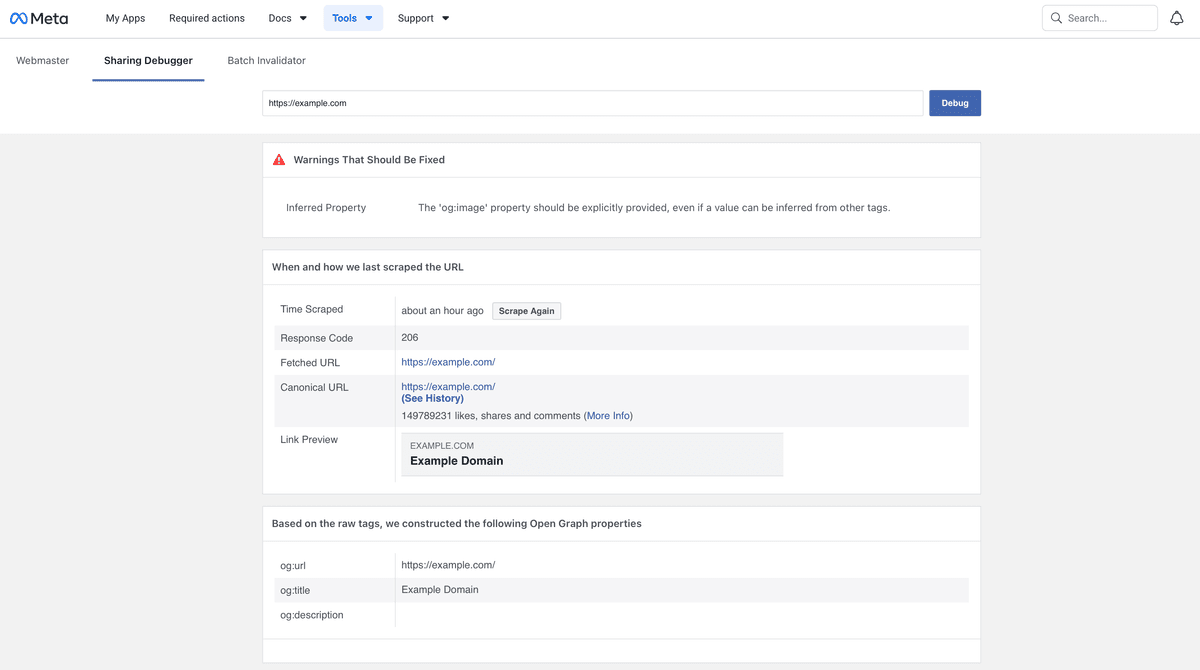Focus the Search field in header

tap(1100, 18)
